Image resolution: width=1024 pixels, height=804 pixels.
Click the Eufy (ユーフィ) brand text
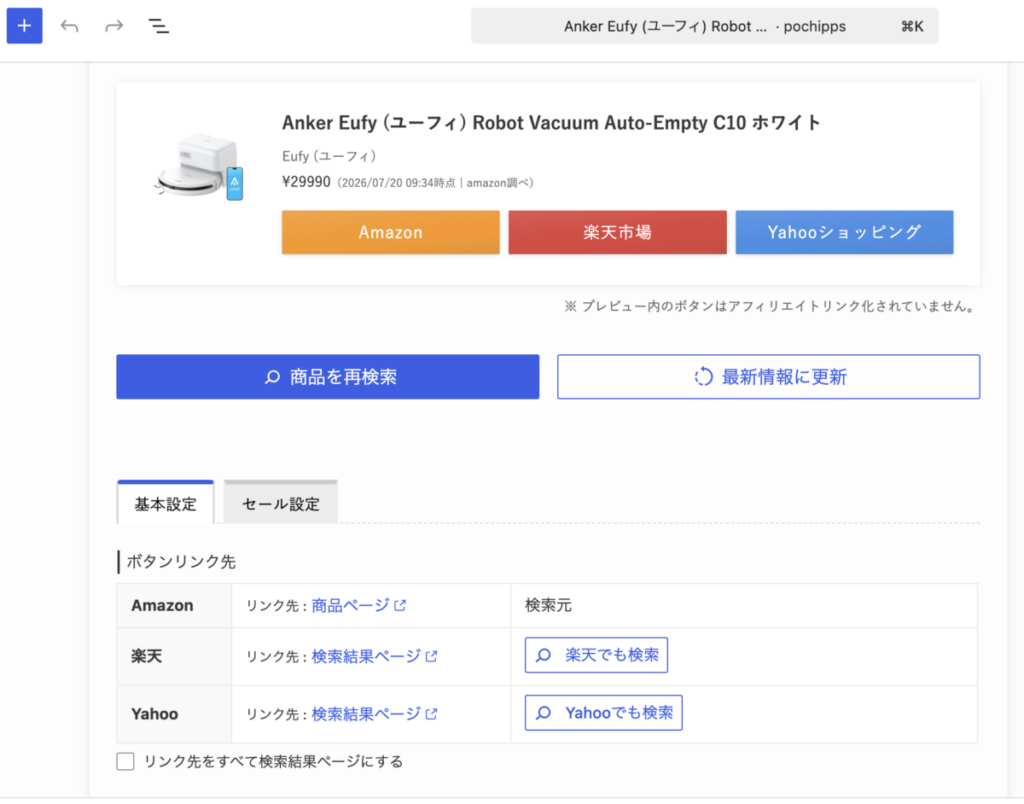click(329, 156)
